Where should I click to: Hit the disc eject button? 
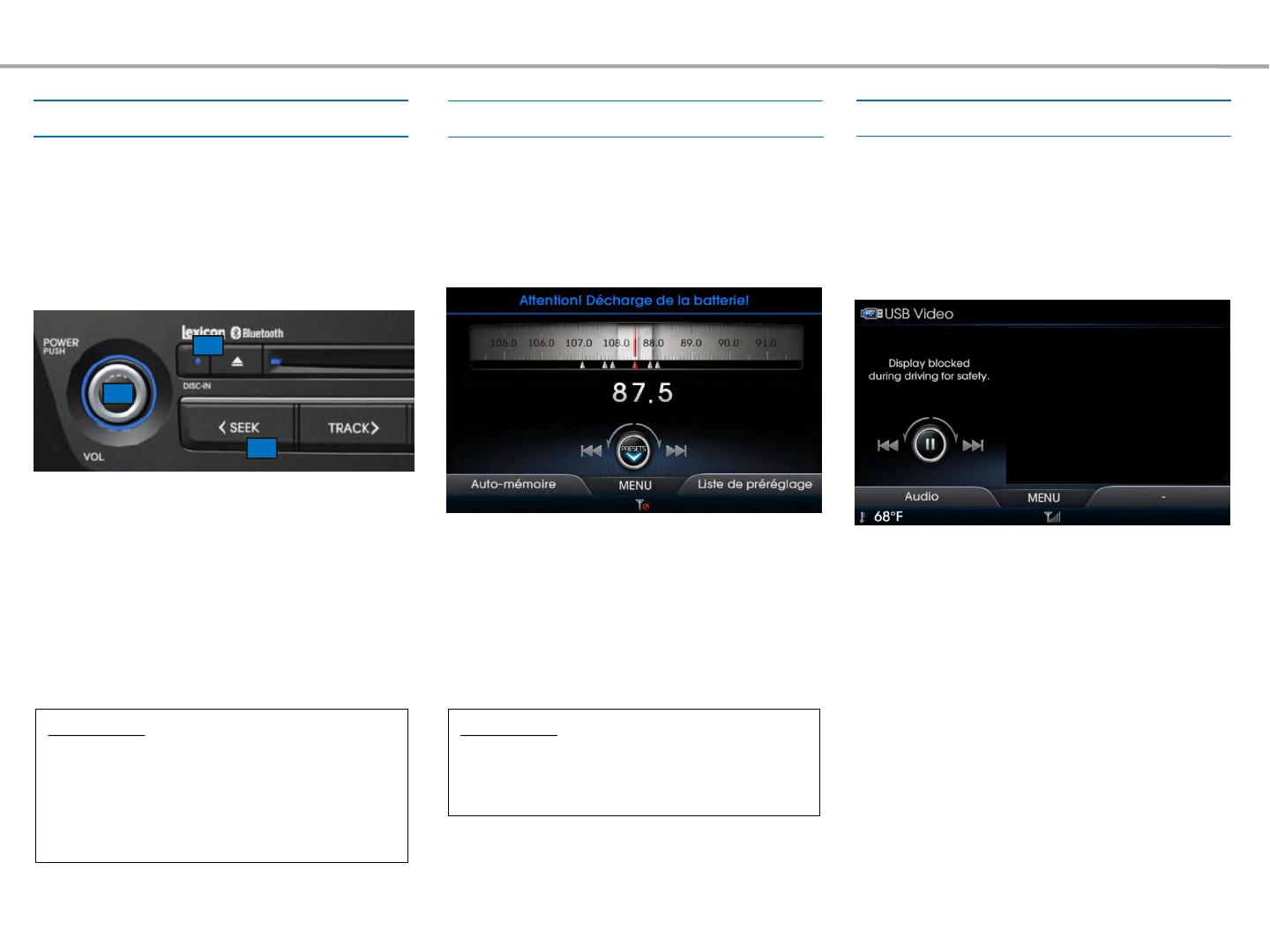237,361
